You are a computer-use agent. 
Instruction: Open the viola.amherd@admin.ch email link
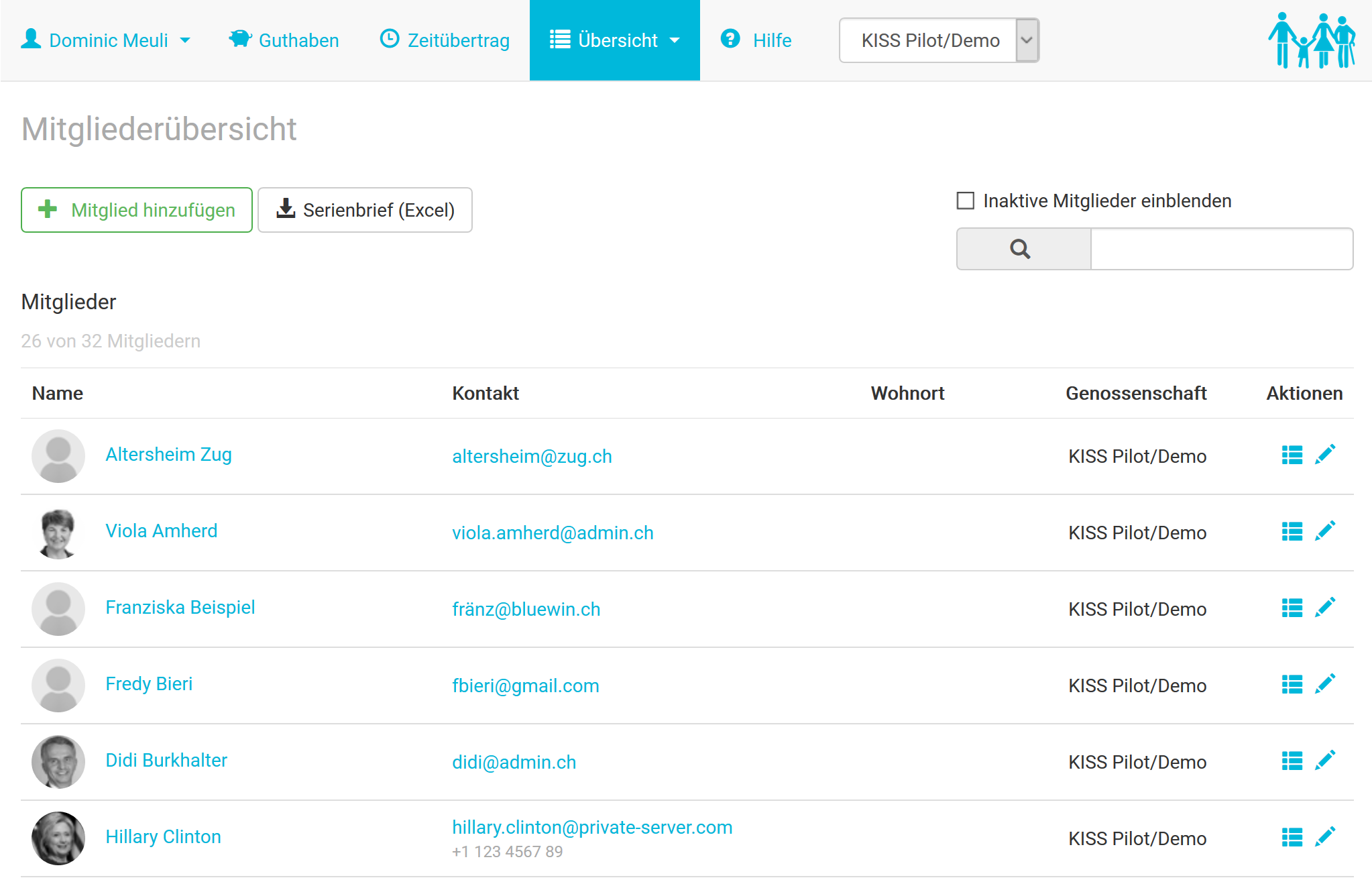pyautogui.click(x=553, y=533)
